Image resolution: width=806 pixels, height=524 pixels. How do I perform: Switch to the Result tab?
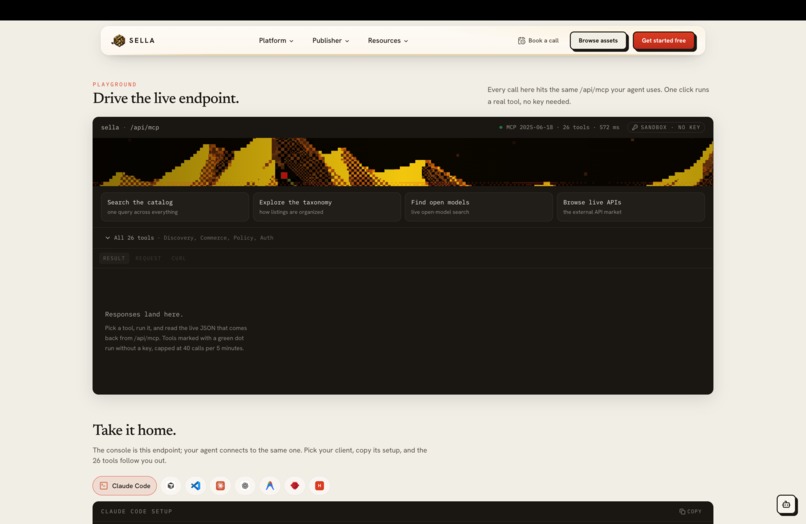[x=114, y=258]
